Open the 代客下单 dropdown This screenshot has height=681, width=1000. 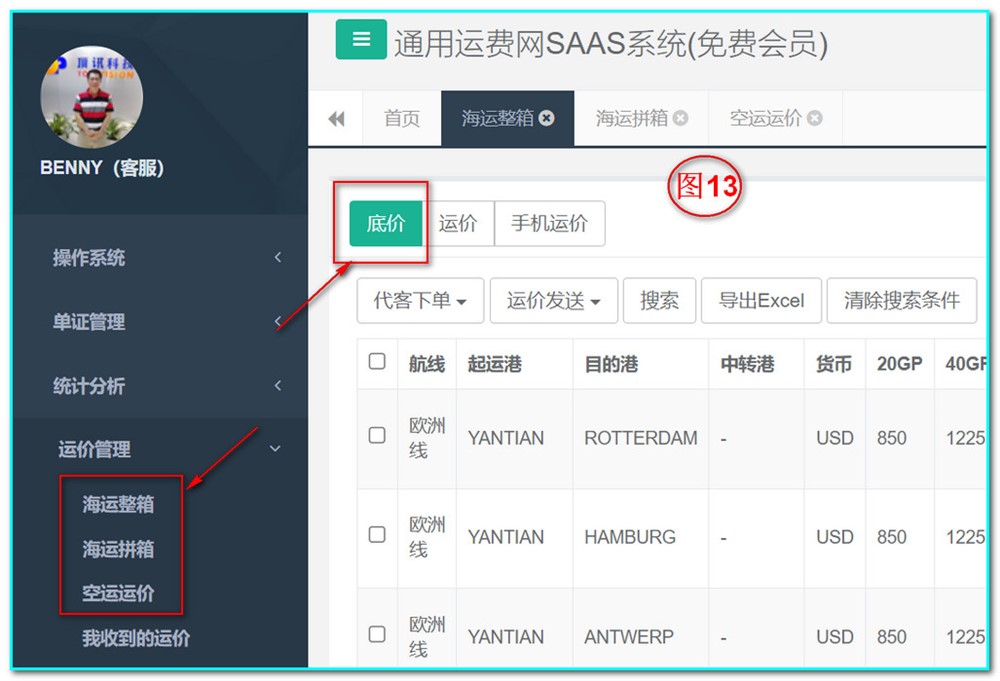[420, 301]
